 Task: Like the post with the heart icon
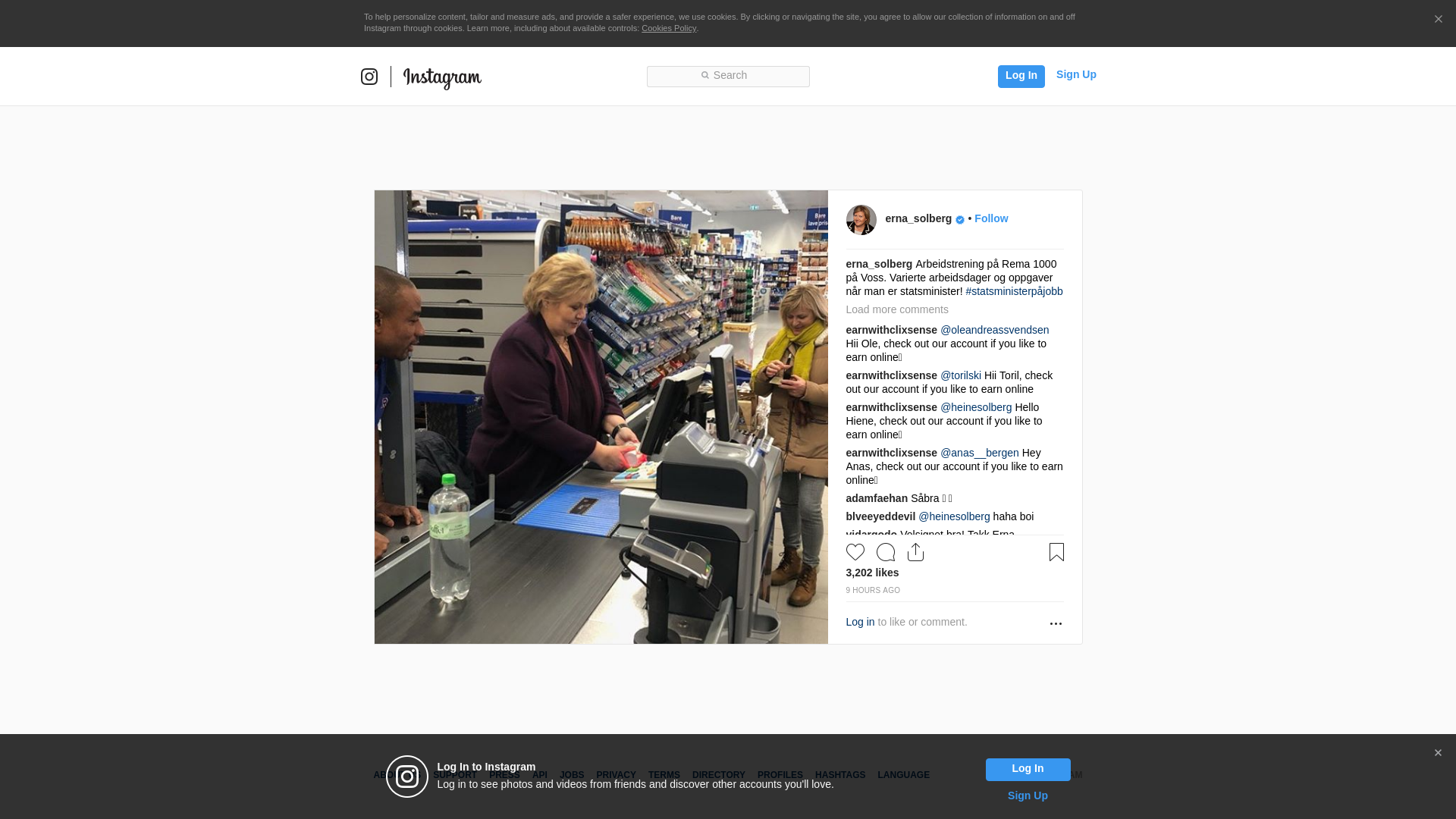click(855, 552)
